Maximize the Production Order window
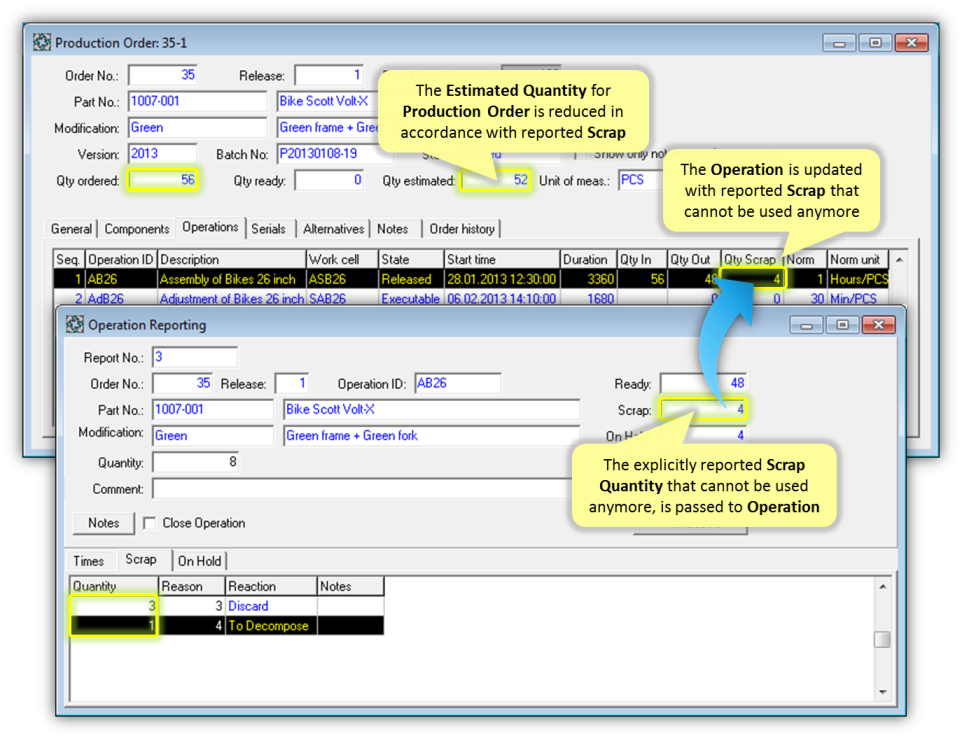 tap(875, 43)
